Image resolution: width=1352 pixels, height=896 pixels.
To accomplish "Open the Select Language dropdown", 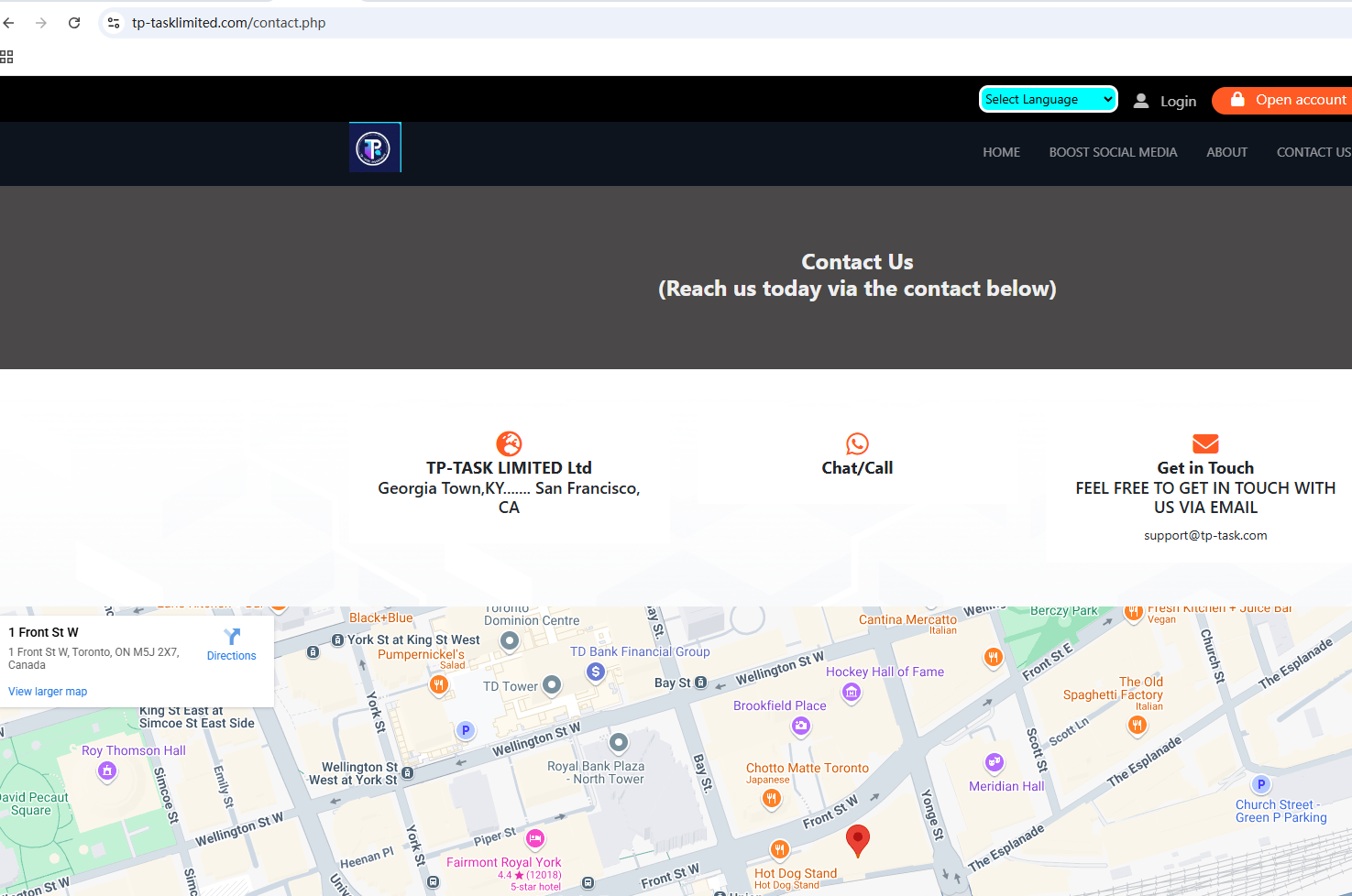I will pyautogui.click(x=1048, y=99).
